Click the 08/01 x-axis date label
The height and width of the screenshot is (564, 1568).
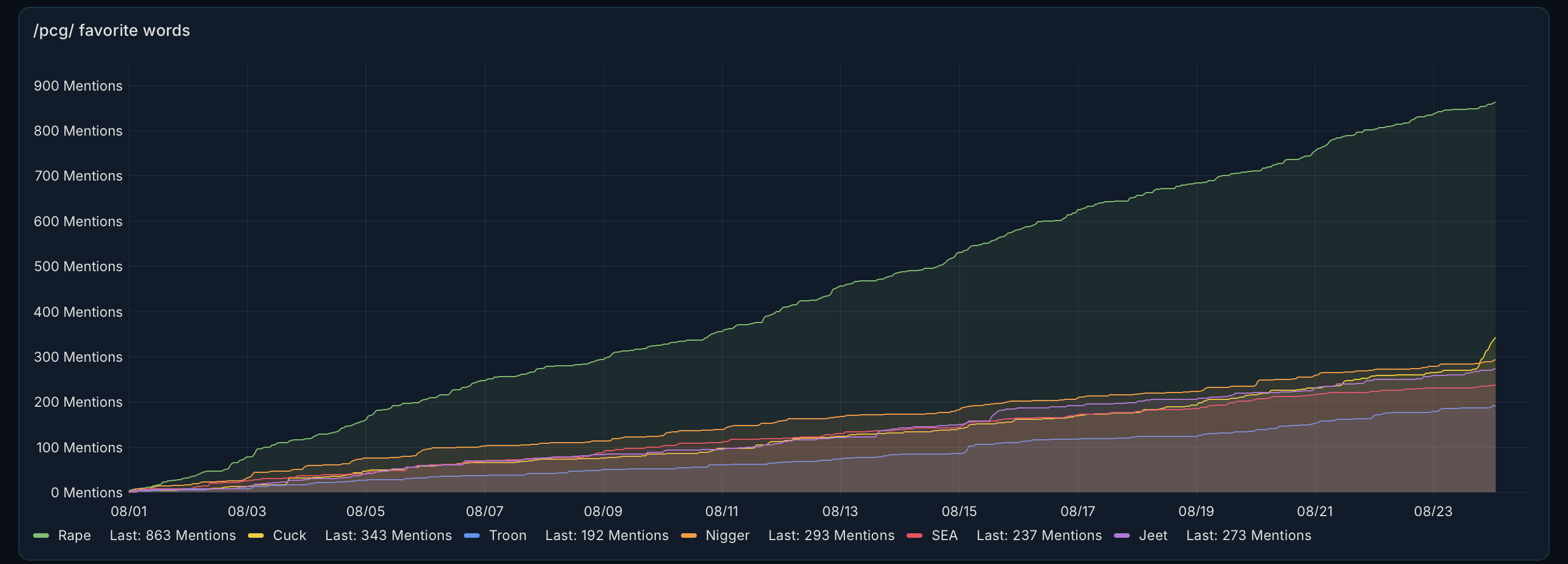click(x=128, y=511)
